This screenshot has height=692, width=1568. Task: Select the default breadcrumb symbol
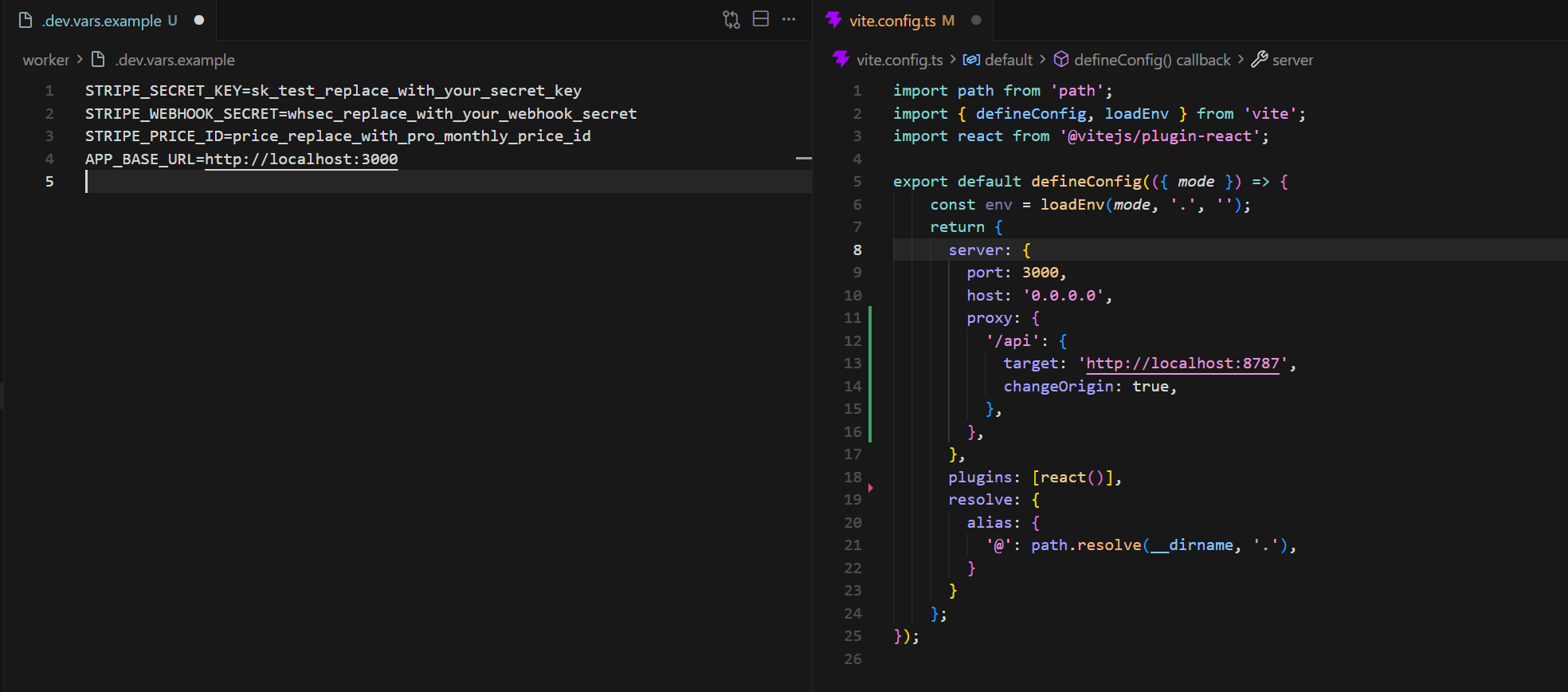(1009, 60)
